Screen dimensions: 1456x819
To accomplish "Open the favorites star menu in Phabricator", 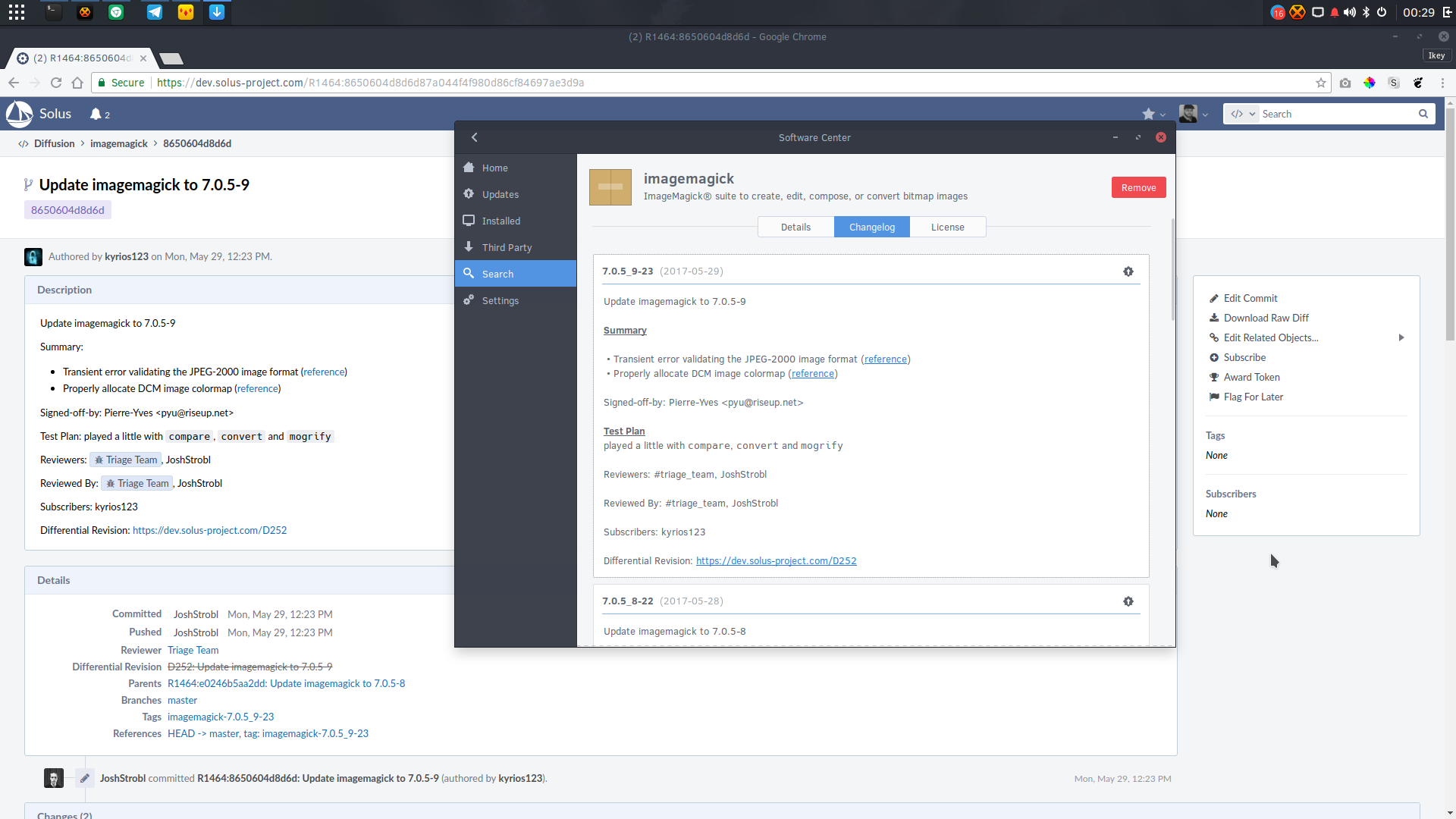I will point(1153,114).
